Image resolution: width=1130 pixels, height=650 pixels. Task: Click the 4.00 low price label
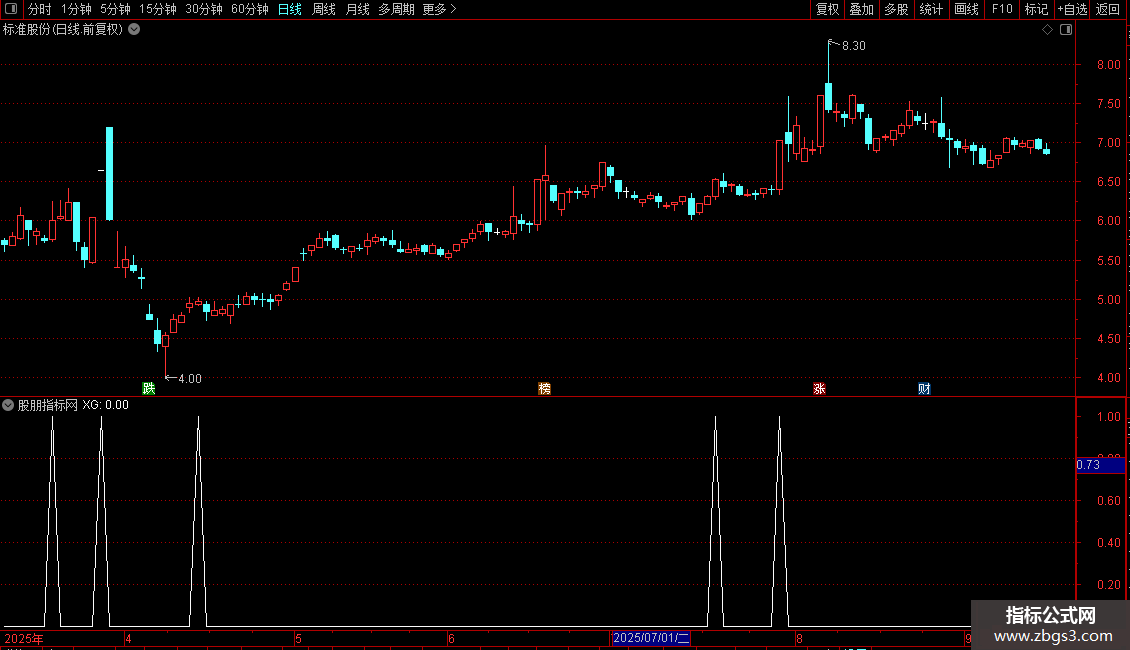(x=190, y=378)
